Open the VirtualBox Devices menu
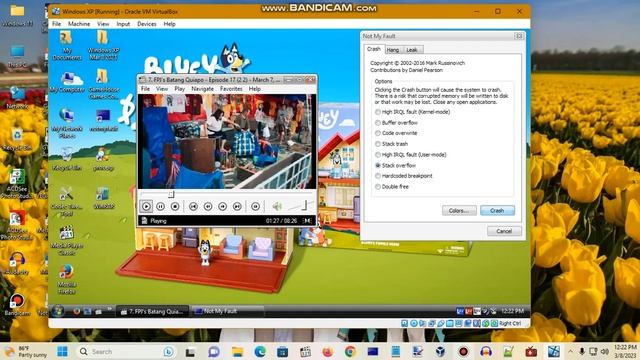This screenshot has height=360, width=640. click(147, 24)
